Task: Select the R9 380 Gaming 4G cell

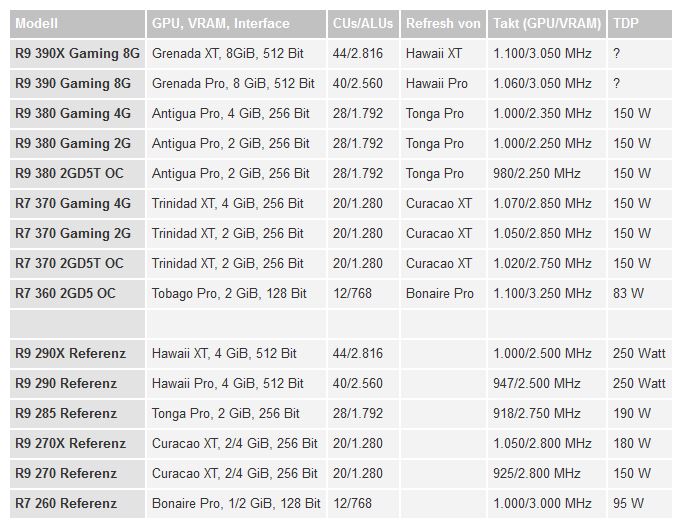Action: [x=78, y=113]
